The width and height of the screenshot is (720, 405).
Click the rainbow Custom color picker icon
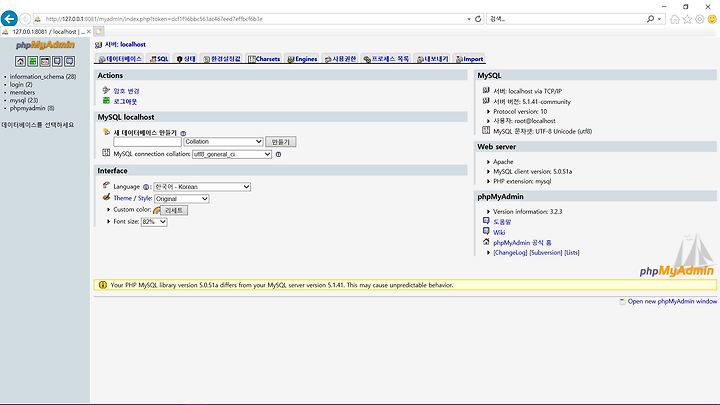[157, 210]
